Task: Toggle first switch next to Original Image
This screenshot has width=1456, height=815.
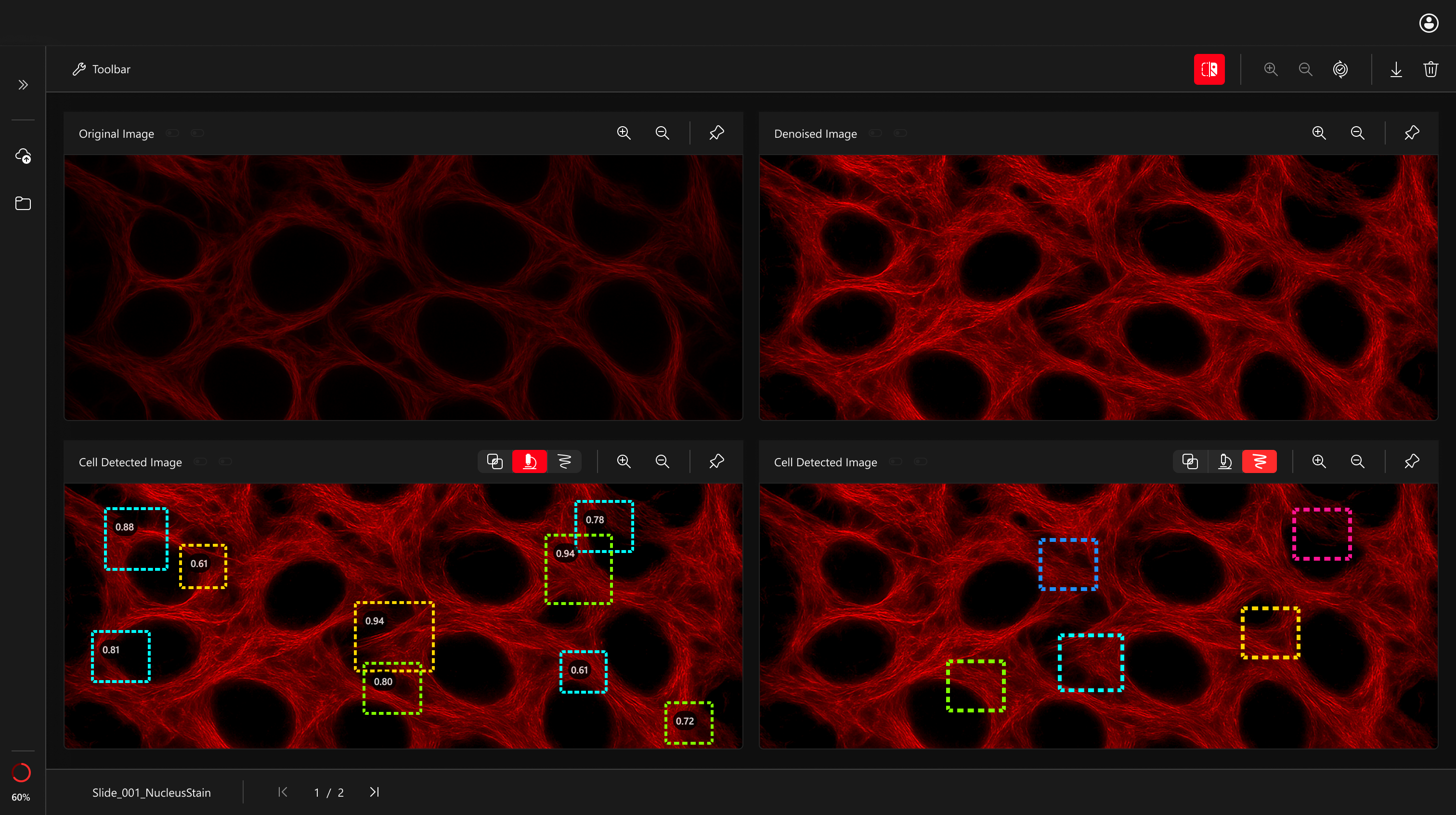Action: [172, 133]
